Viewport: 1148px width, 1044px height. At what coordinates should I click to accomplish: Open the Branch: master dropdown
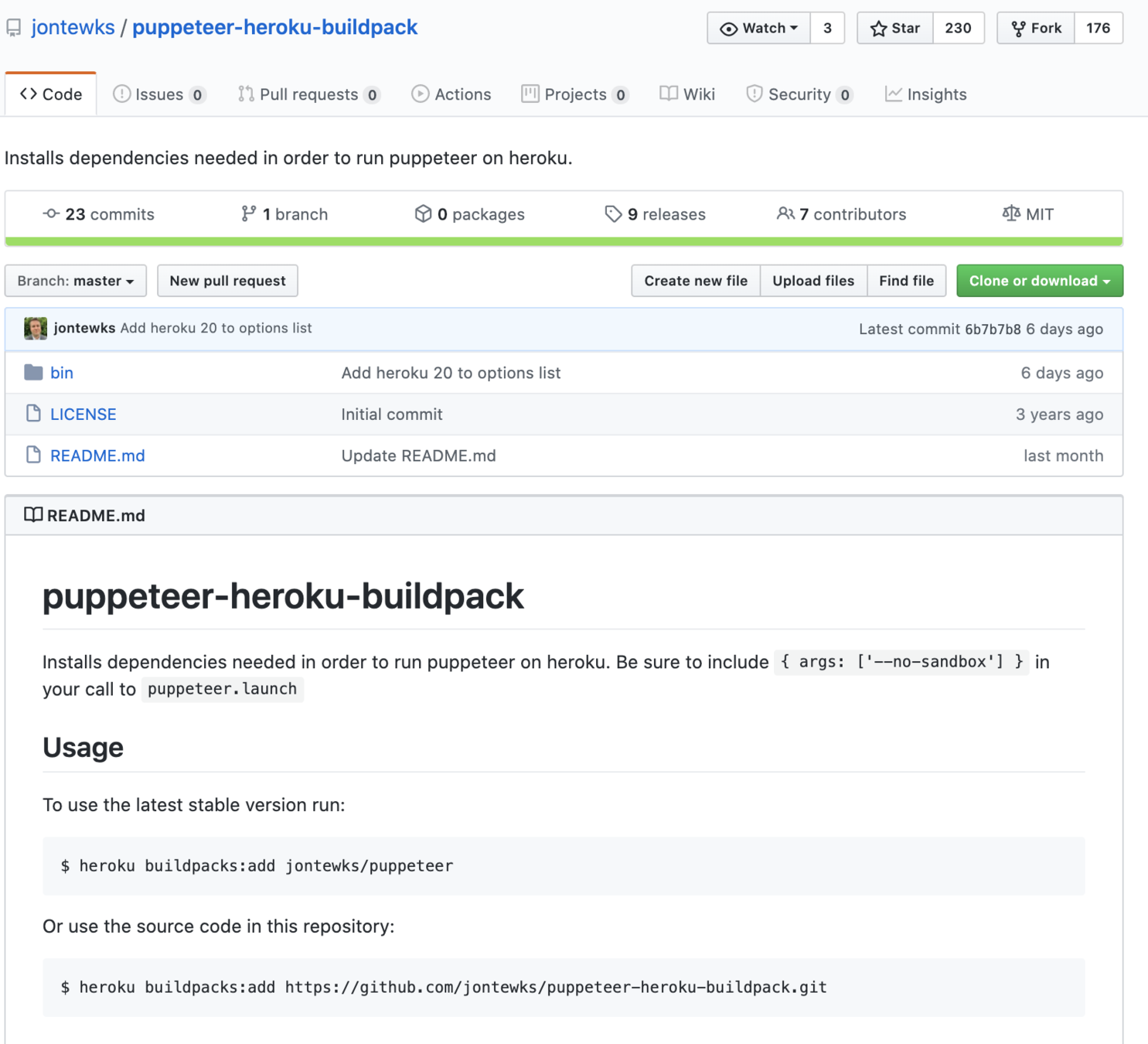pyautogui.click(x=76, y=281)
